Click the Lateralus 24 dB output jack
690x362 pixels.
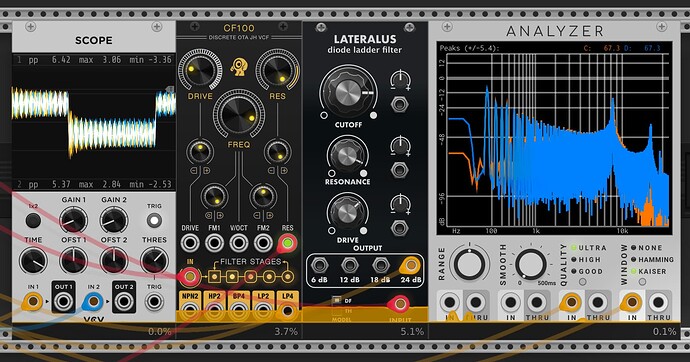(410, 265)
